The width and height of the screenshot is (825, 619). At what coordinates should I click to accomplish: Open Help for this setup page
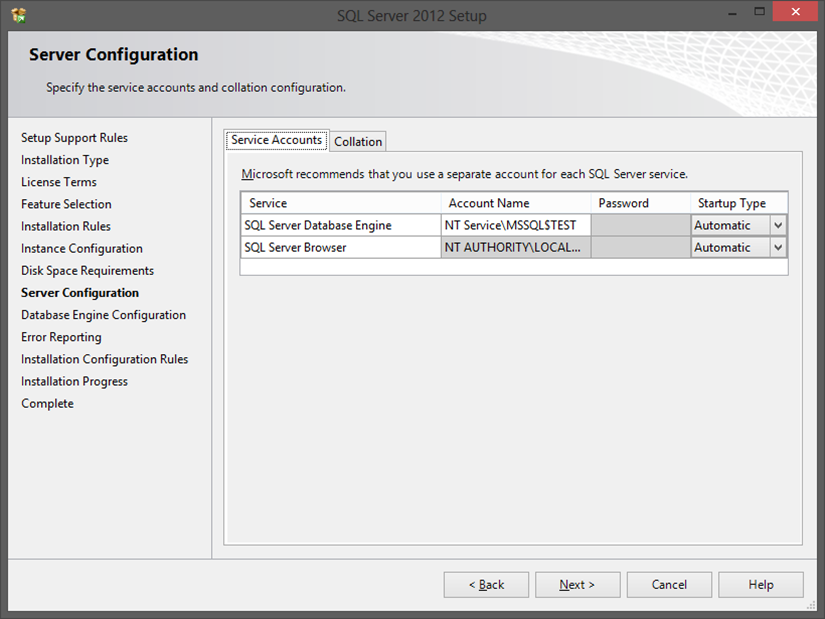pyautogui.click(x=760, y=585)
